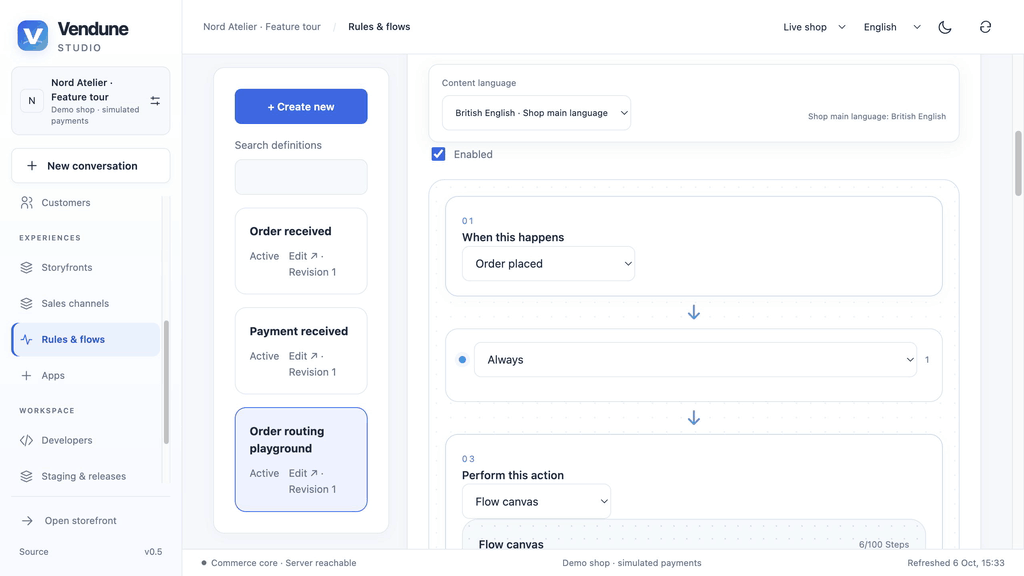Viewport: 1024px width, 576px height.
Task: Open the Flow canvas action dropdown
Action: click(536, 502)
